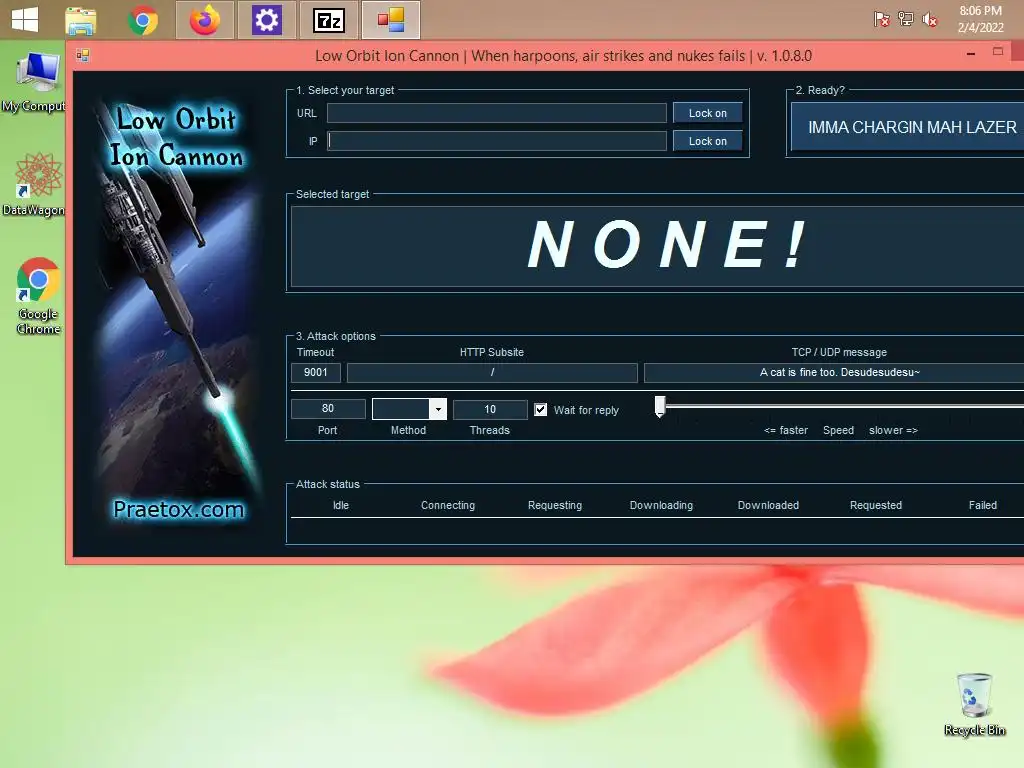This screenshot has height=768, width=1024.
Task: Click the Speed slider handle
Action: tap(660, 406)
